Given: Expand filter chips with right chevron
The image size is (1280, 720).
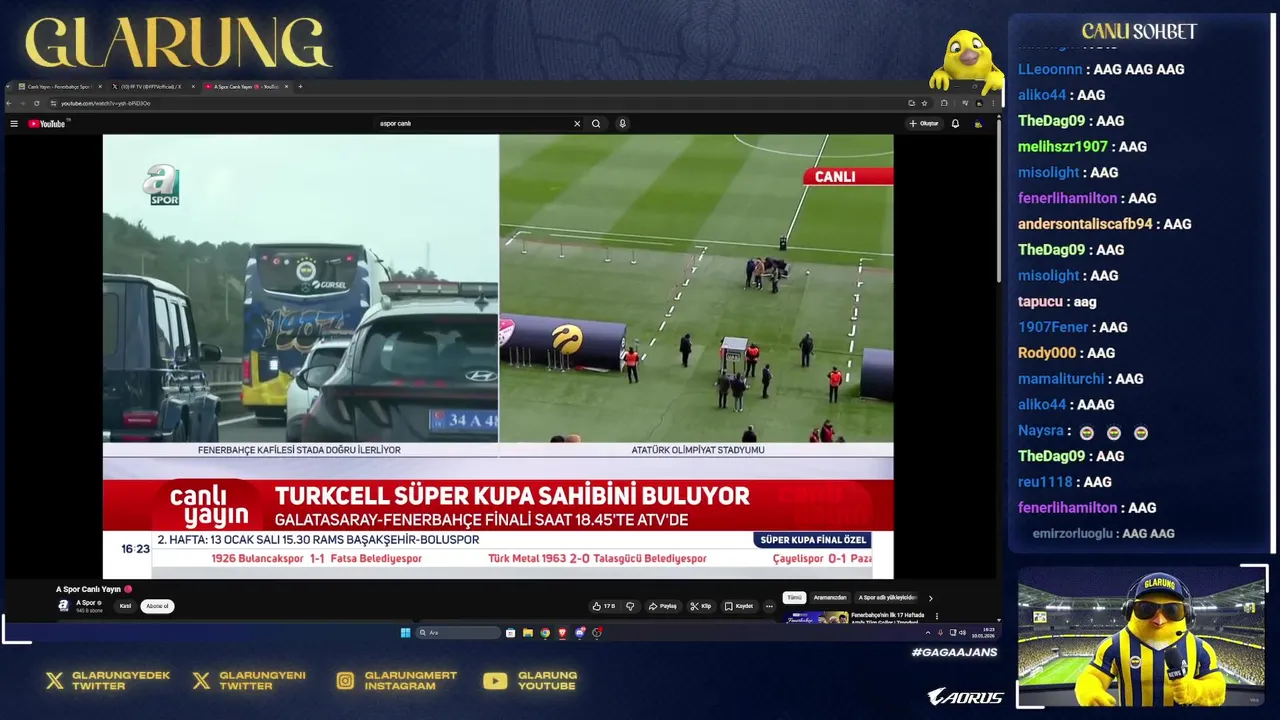Looking at the screenshot, I should pyautogui.click(x=930, y=598).
